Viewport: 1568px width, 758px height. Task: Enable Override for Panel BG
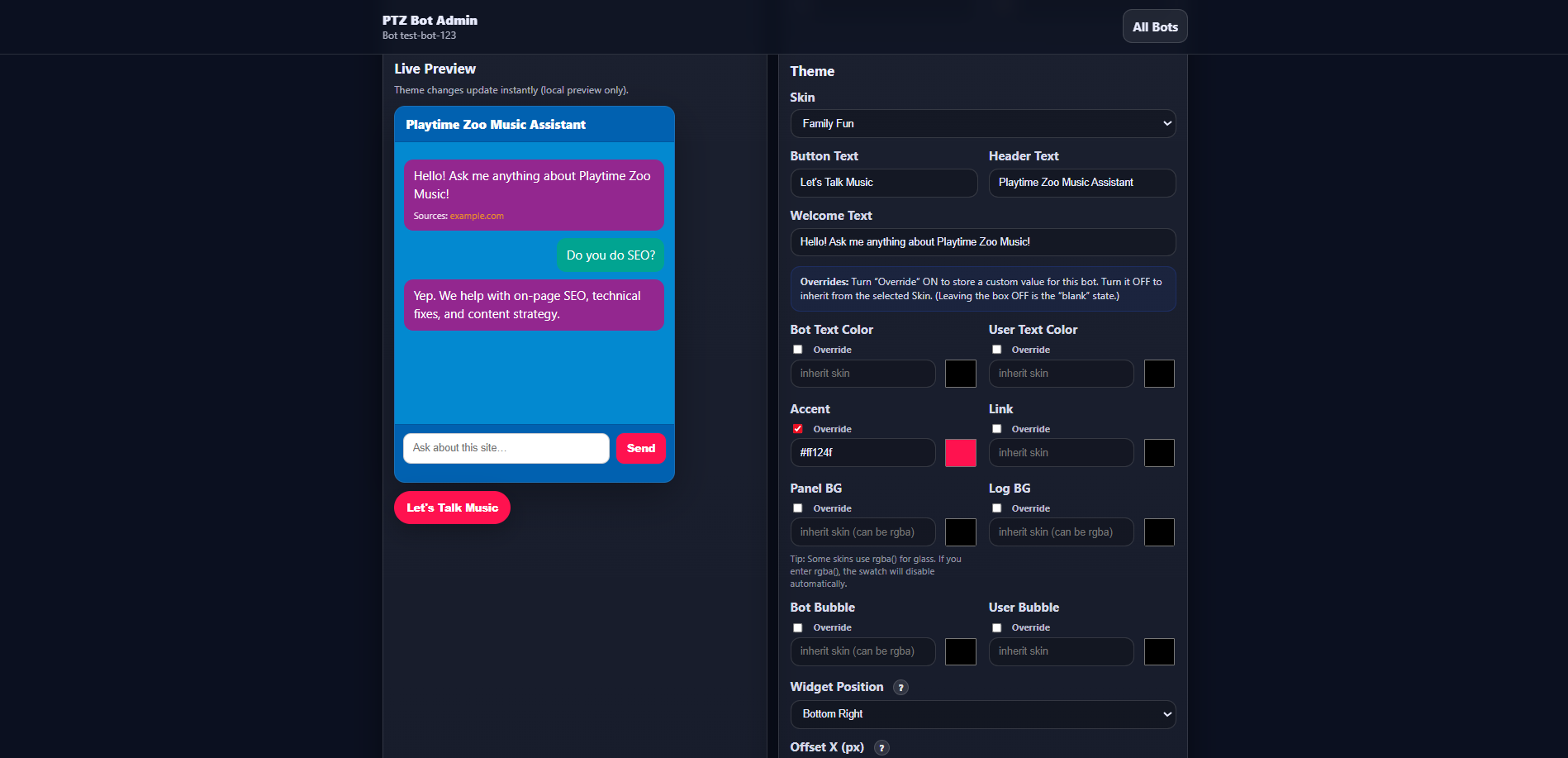point(797,508)
